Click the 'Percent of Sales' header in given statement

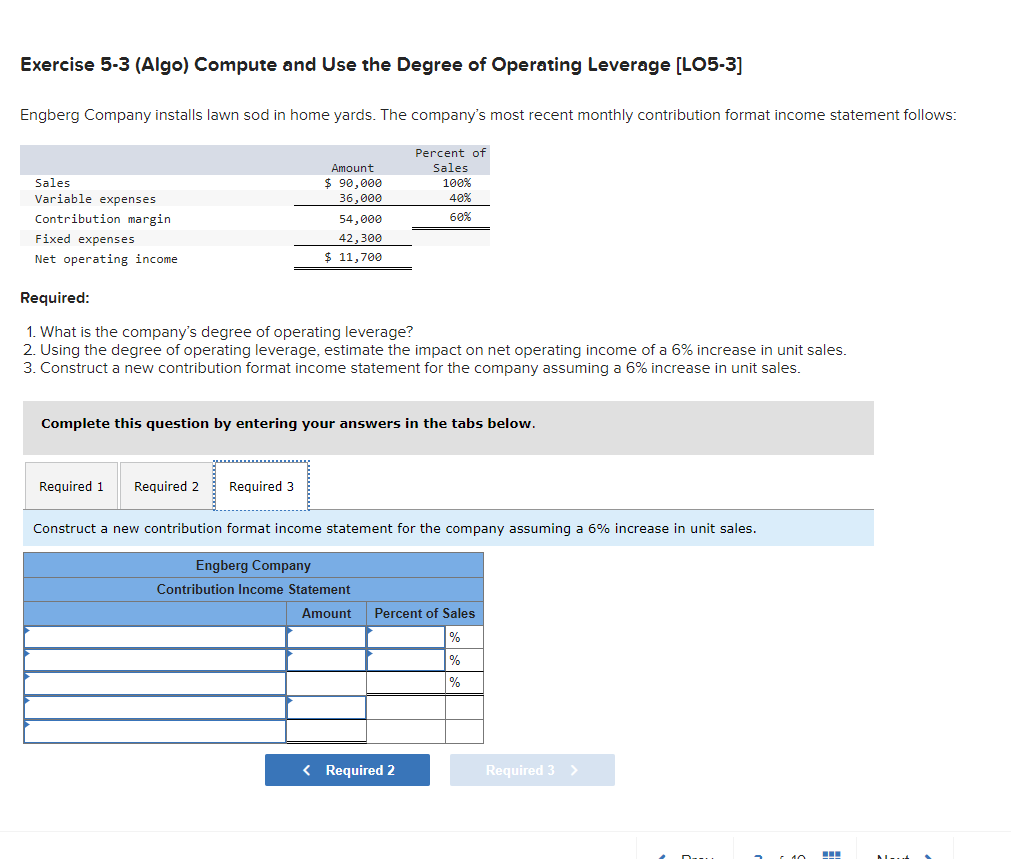(x=450, y=160)
